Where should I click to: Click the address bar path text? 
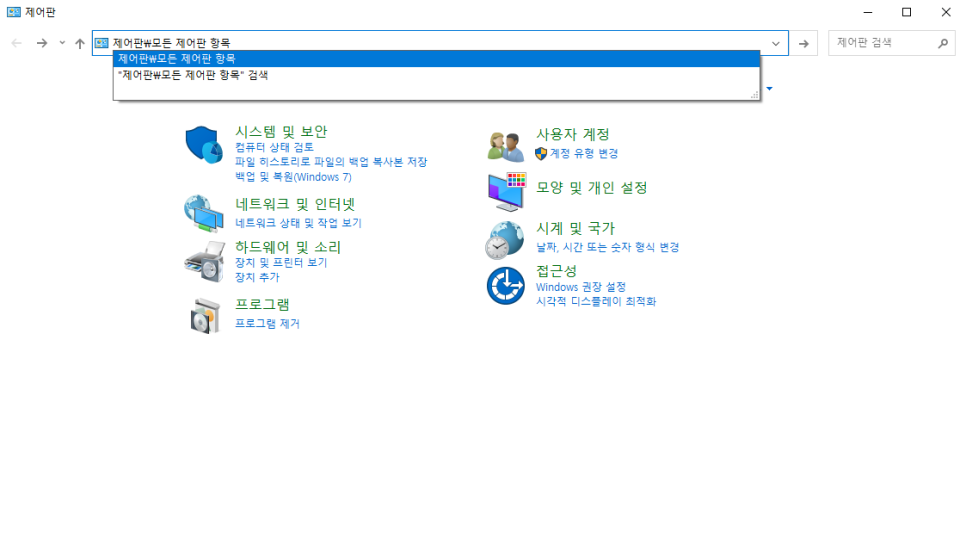tap(171, 43)
